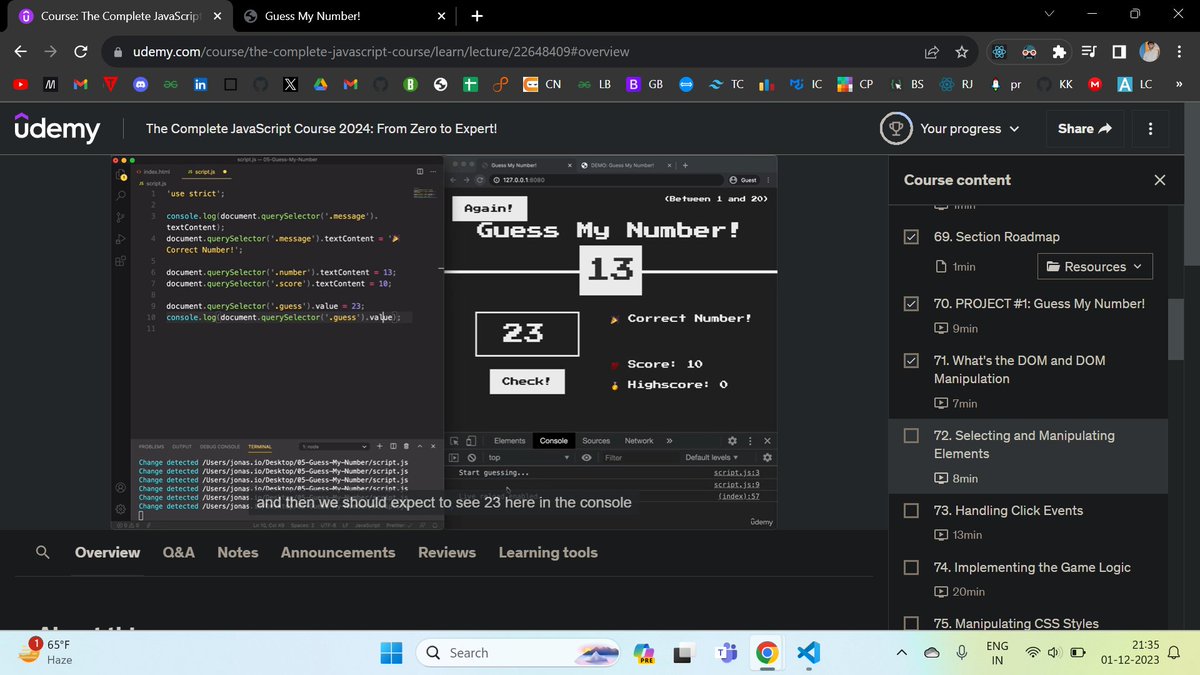Open the three-dot course options menu
1200x675 pixels.
coord(1151,128)
